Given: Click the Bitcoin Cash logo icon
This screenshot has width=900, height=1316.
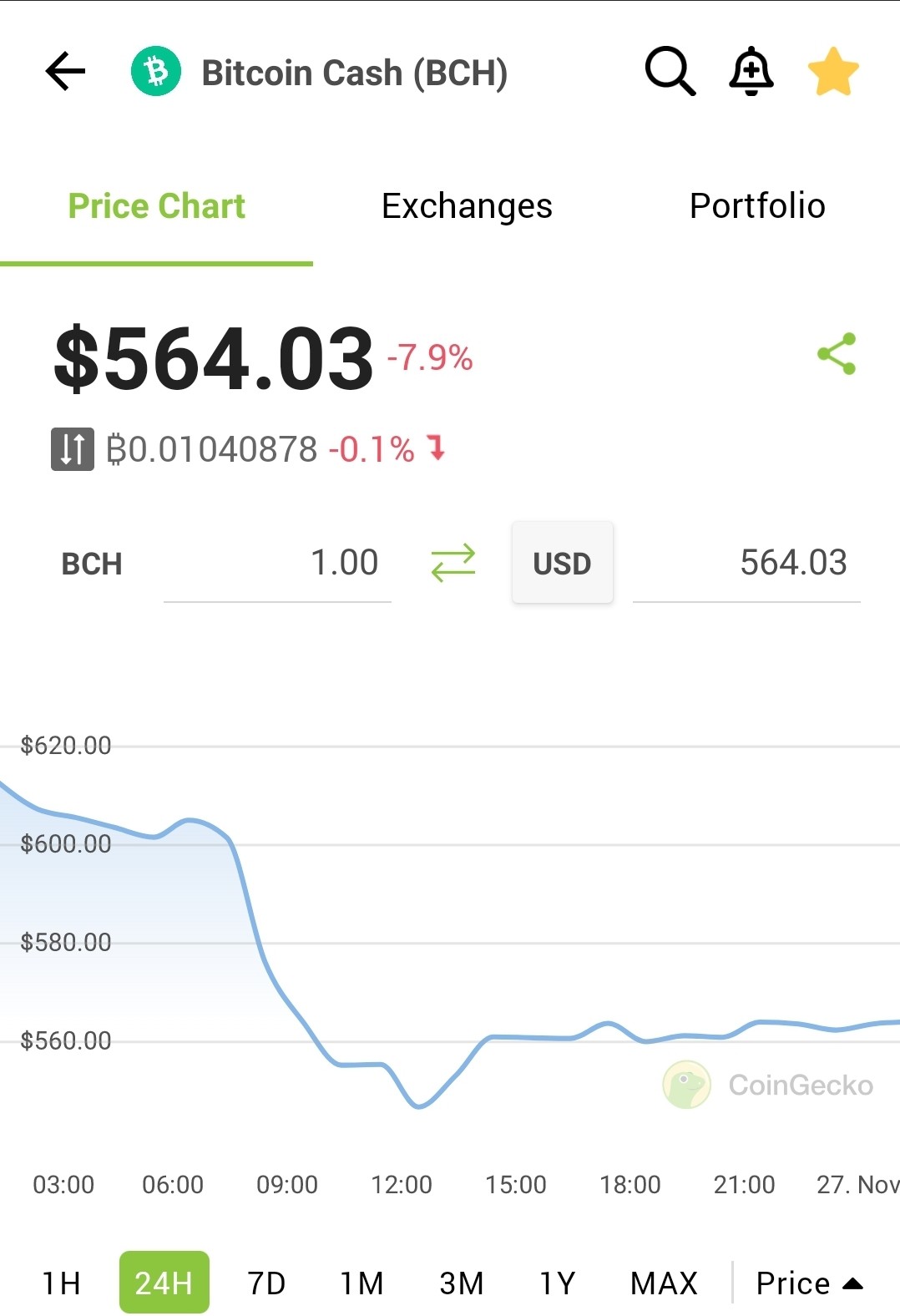Looking at the screenshot, I should [x=156, y=72].
